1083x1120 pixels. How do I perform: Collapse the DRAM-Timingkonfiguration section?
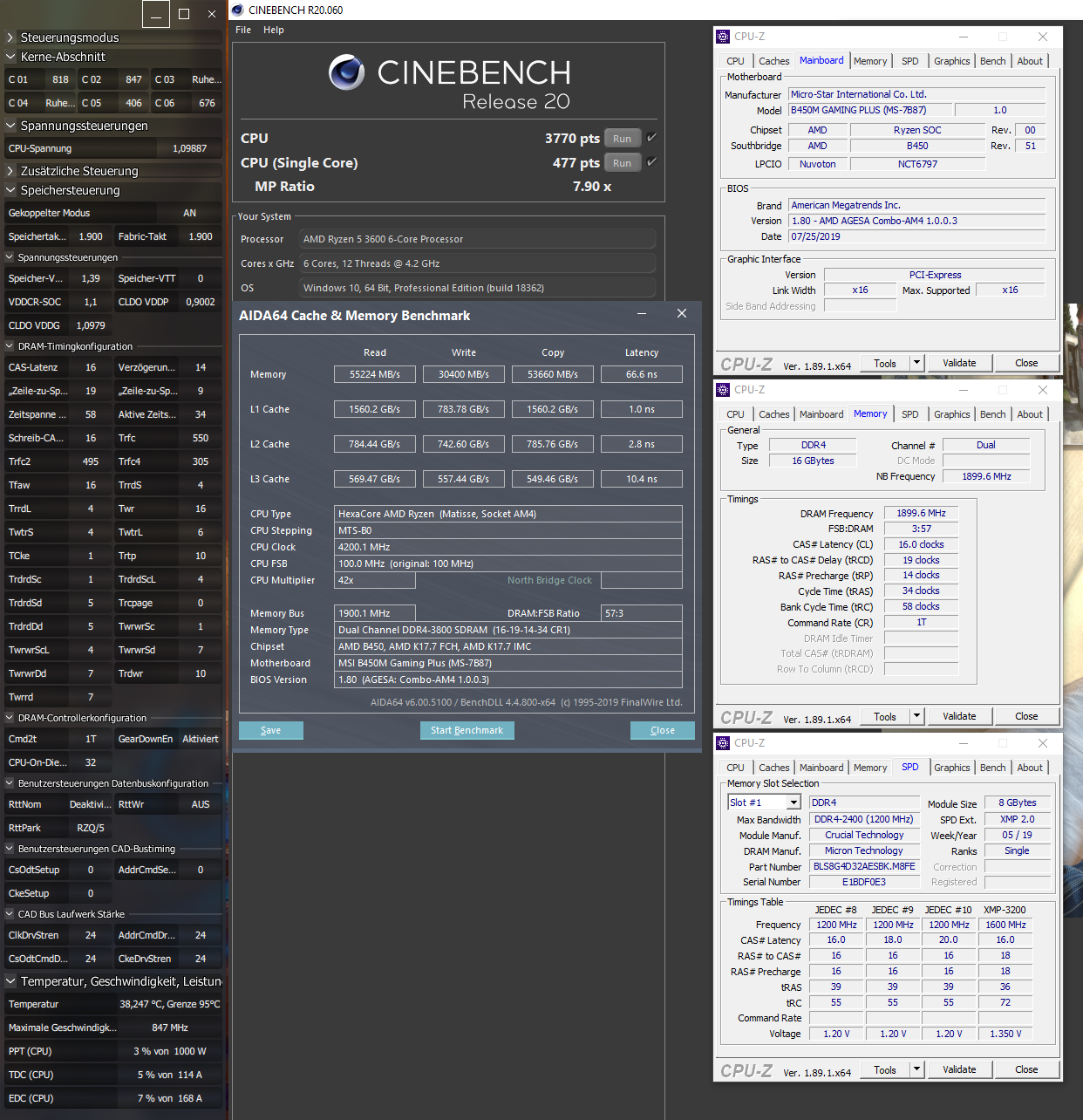[10, 346]
